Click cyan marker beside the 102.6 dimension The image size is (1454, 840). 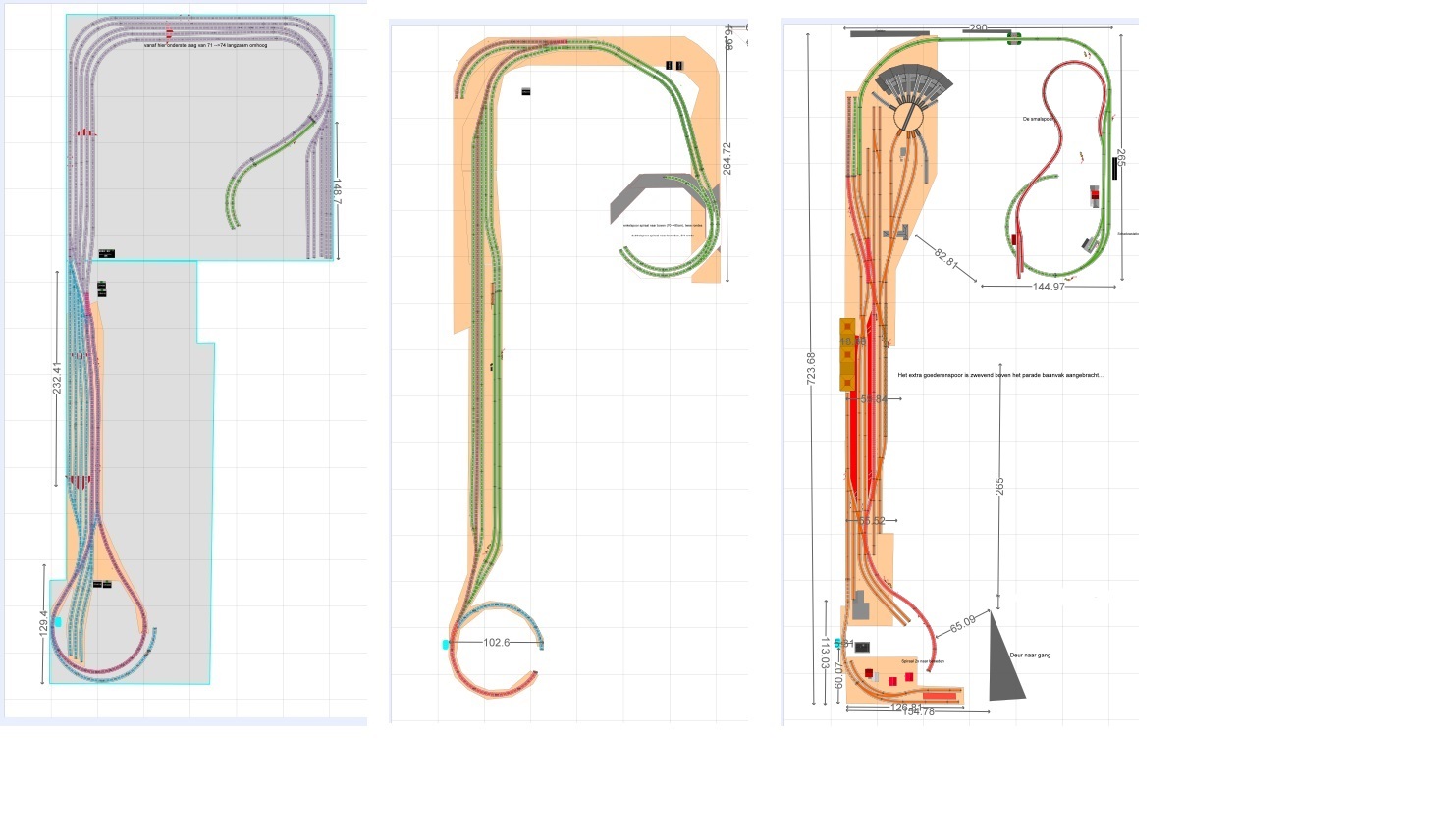pos(446,644)
